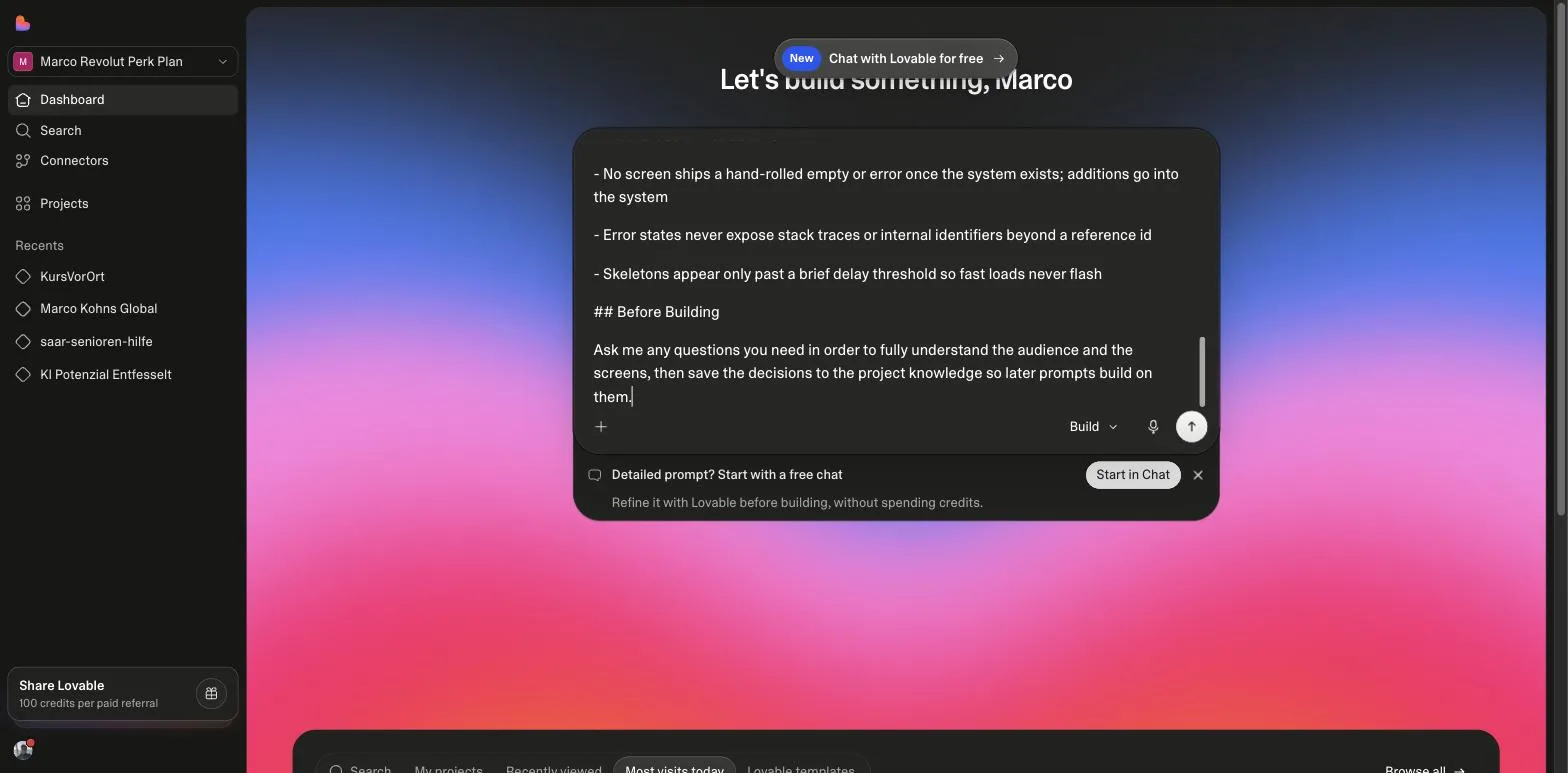Open the KI Potenzial Entfesselt recent project
This screenshot has width=1568, height=773.
coord(122,374)
